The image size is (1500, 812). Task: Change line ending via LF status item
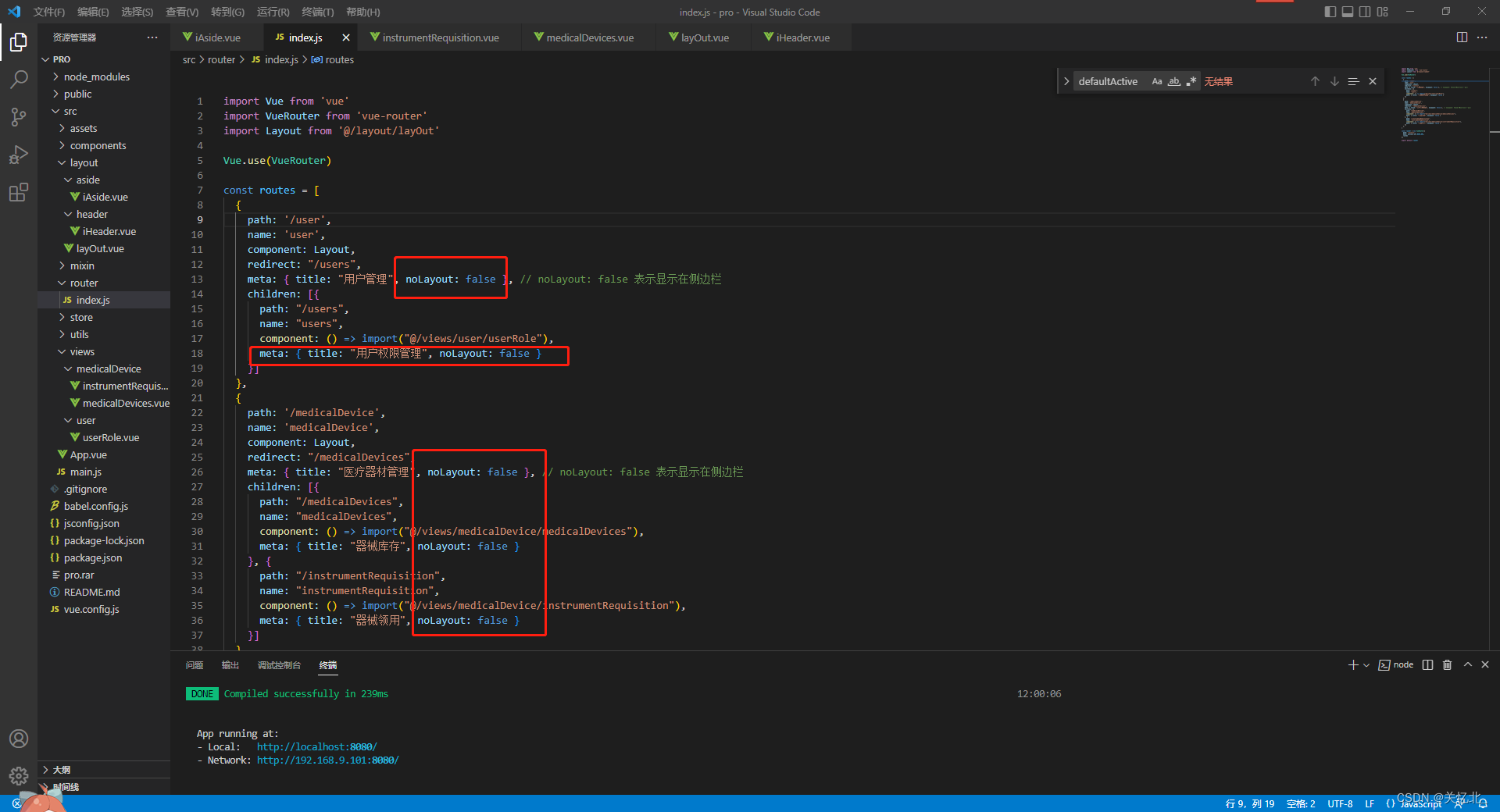coord(1370,803)
